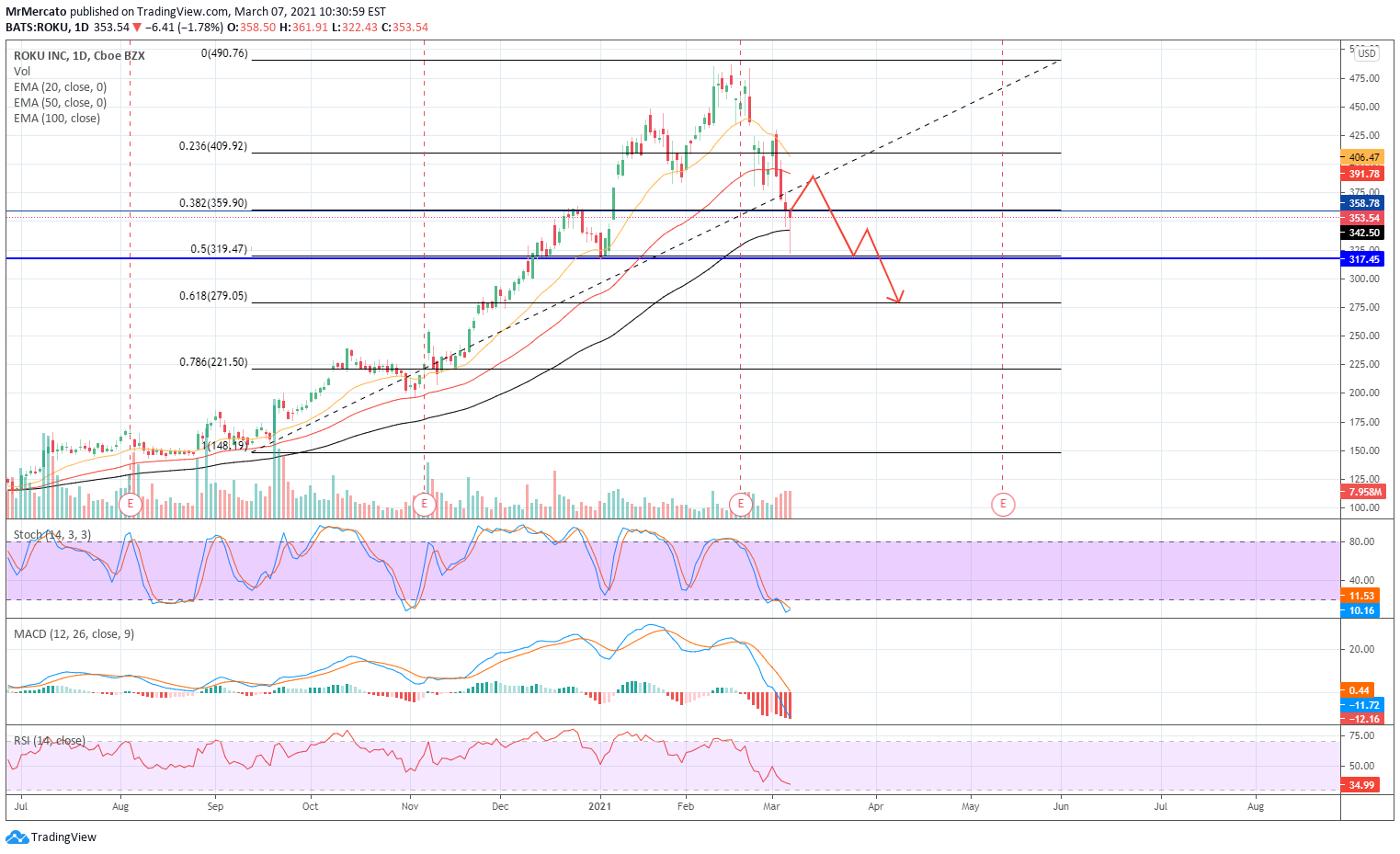The image size is (1400, 854).
Task: Select the EMA (100, close) legend
Action: [x=57, y=119]
